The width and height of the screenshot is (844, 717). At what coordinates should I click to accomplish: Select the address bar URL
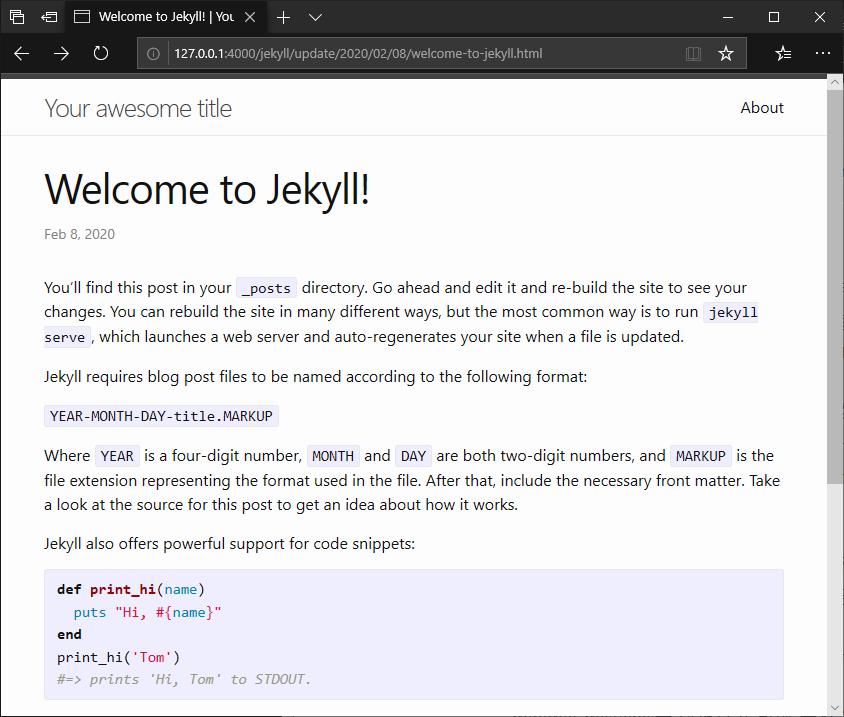[358, 54]
